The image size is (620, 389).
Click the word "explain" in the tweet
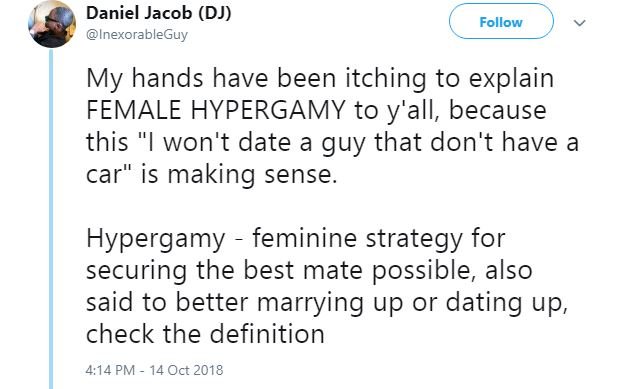pyautogui.click(x=511, y=79)
